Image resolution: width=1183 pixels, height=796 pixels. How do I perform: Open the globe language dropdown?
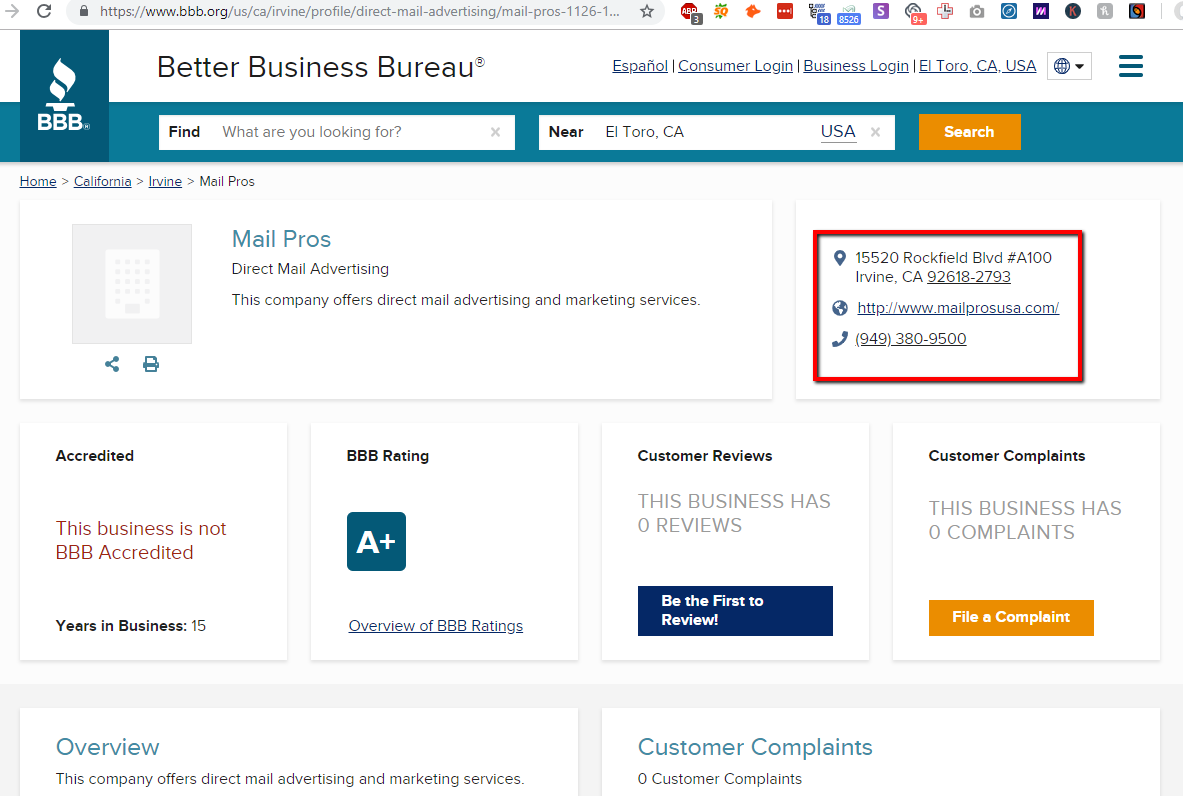[x=1069, y=66]
